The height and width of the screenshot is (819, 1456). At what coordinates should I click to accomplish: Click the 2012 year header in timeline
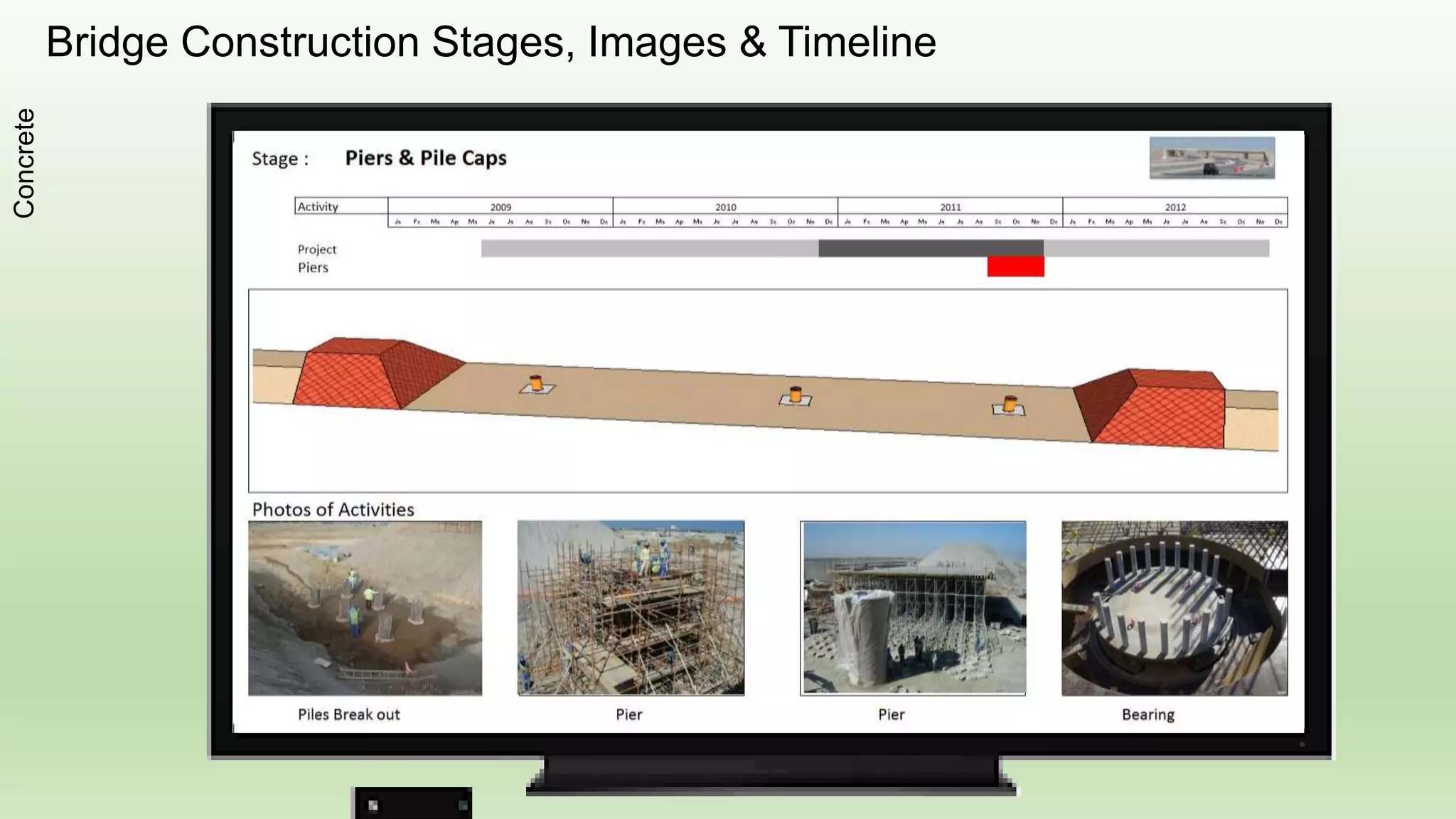click(x=1174, y=207)
